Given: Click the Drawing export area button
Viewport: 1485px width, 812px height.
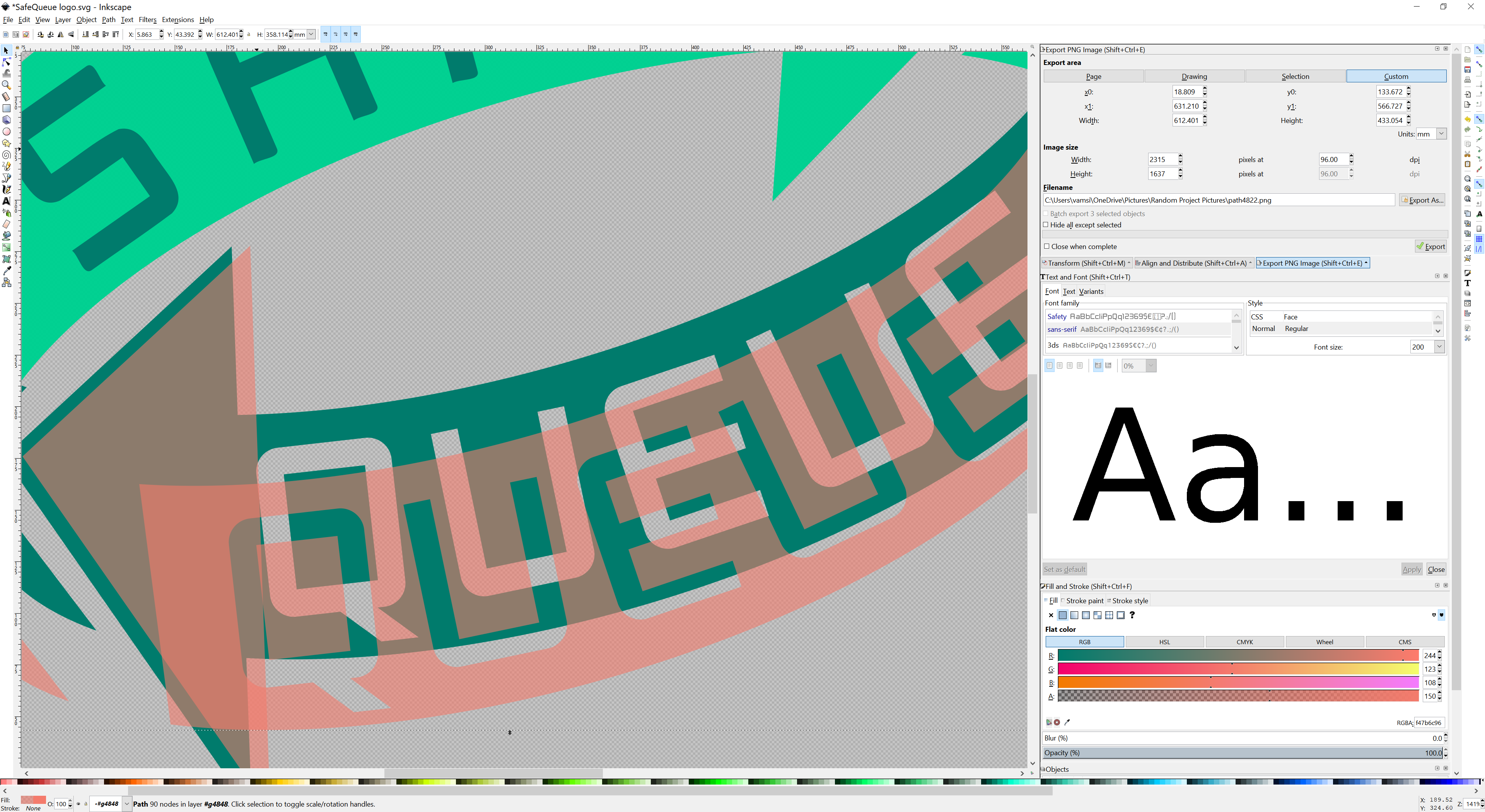Looking at the screenshot, I should tap(1194, 76).
